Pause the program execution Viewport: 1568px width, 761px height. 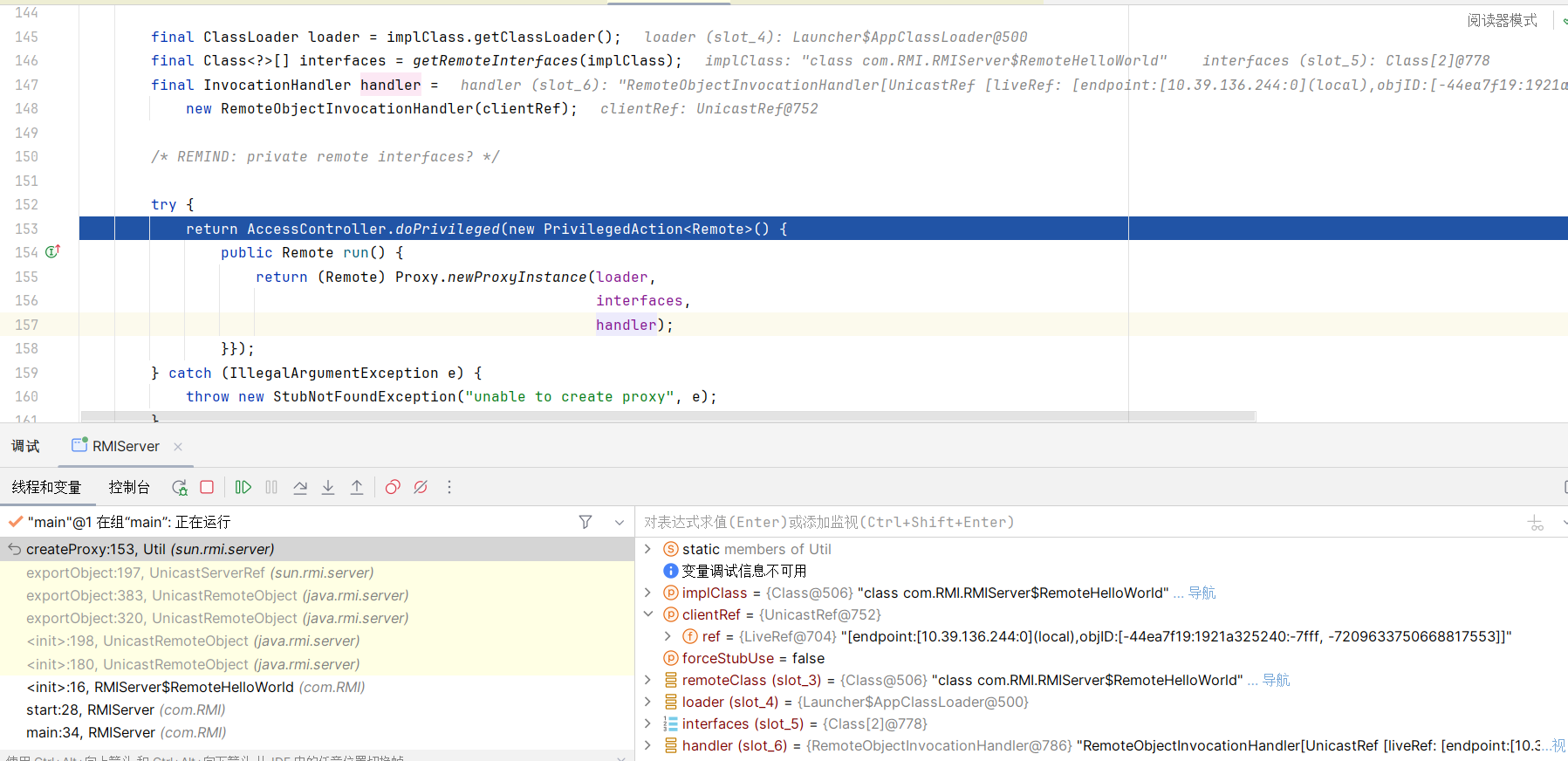[x=271, y=487]
